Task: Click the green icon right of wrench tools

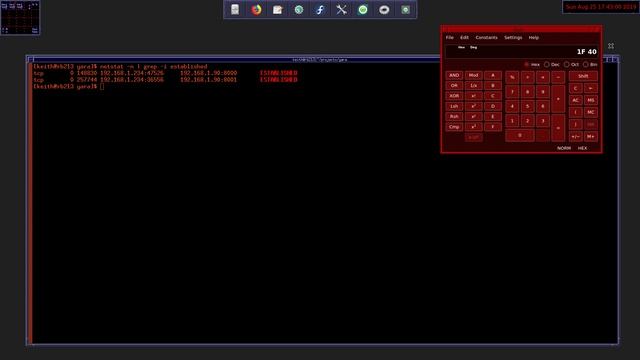Action: tap(363, 10)
